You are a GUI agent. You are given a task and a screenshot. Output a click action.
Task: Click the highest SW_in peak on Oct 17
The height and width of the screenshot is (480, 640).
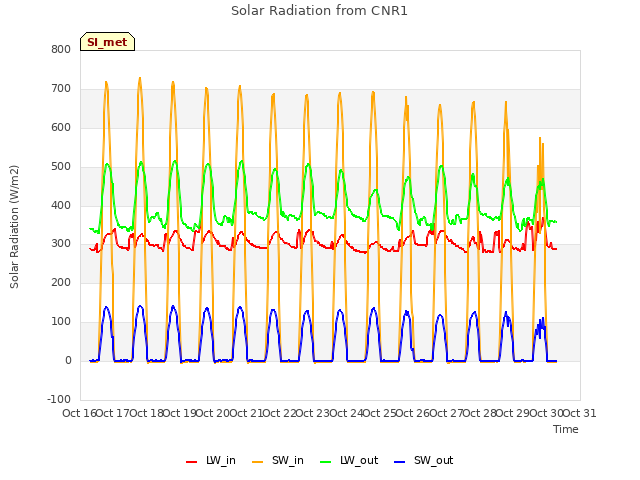point(140,78)
